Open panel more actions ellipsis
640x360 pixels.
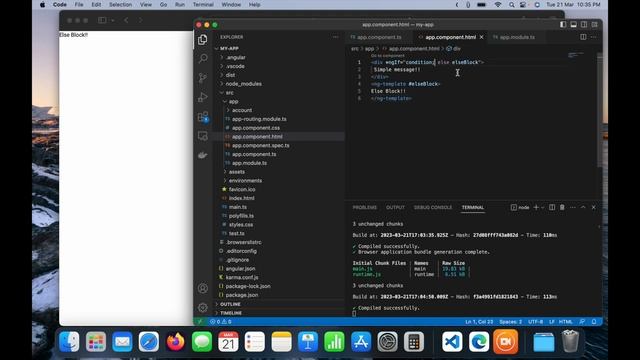pos(573,207)
